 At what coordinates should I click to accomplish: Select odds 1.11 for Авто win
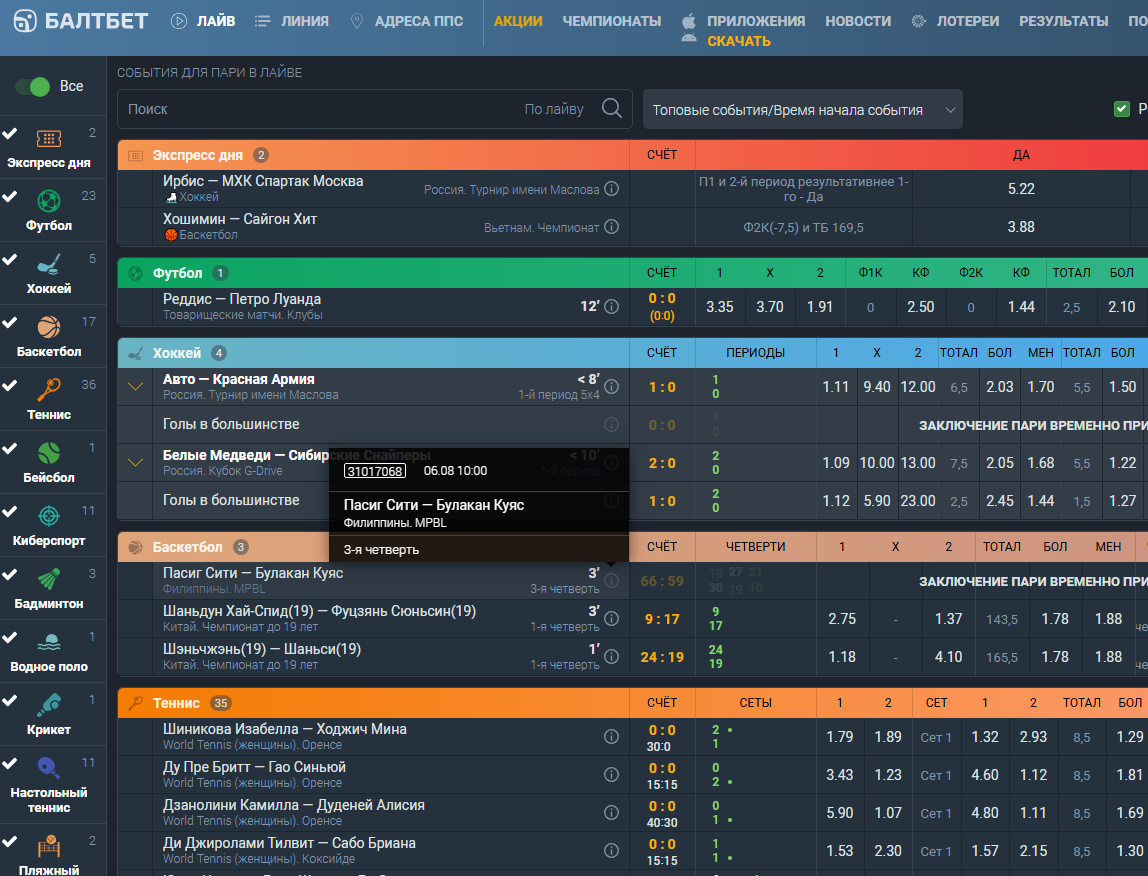pyautogui.click(x=835, y=386)
